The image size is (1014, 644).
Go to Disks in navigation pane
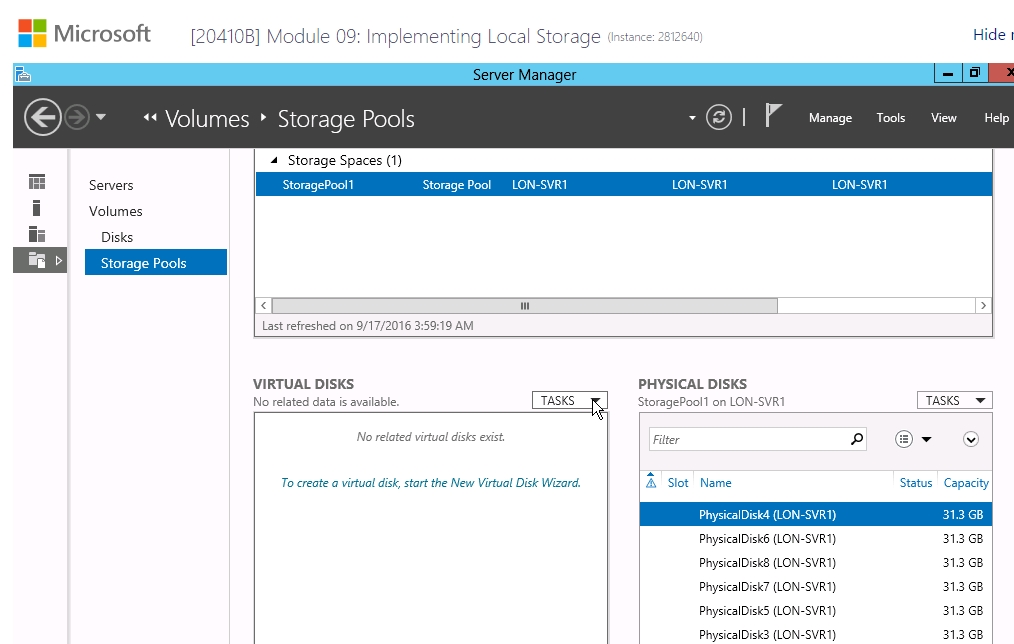coord(117,237)
